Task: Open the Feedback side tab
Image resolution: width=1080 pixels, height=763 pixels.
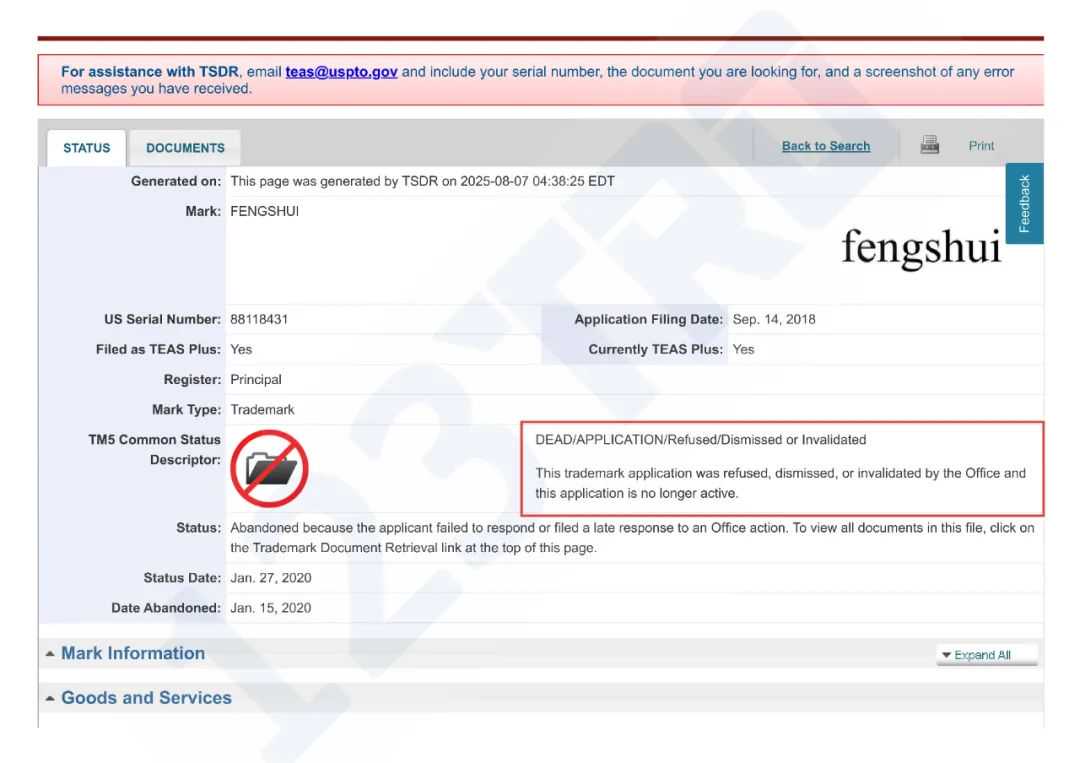Action: coord(1024,203)
